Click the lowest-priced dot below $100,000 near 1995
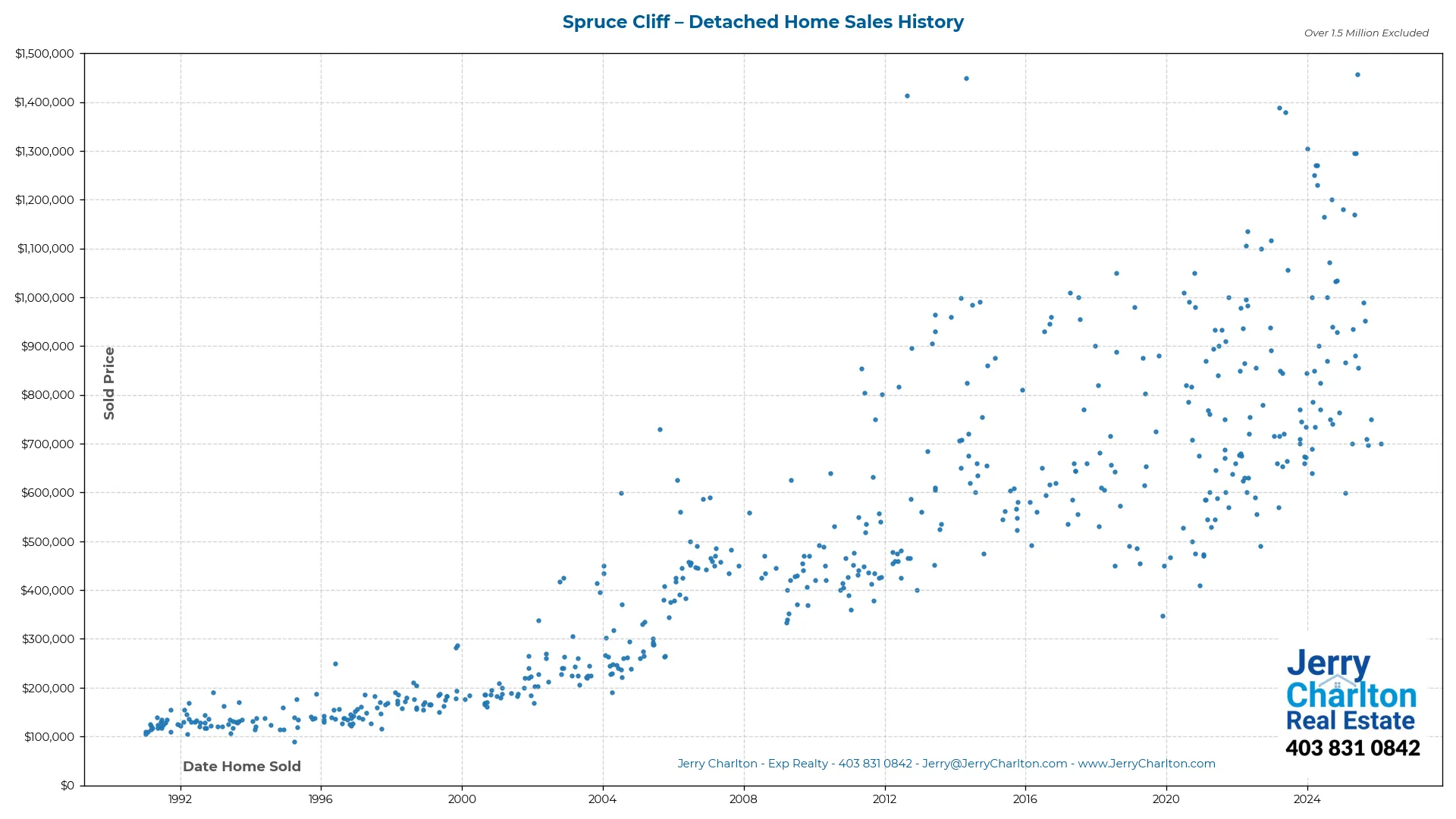This screenshot has height=819, width=1456. coord(295,744)
